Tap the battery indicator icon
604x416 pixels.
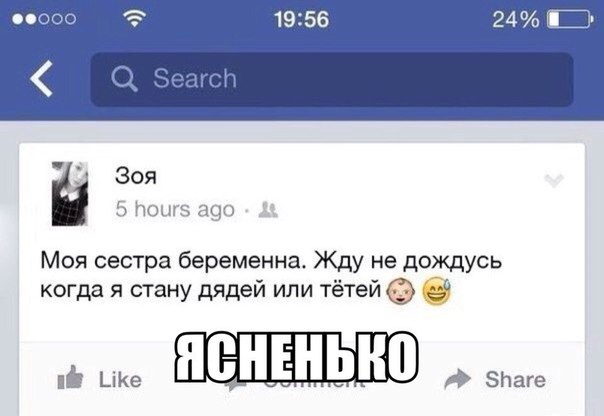pyautogui.click(x=570, y=19)
